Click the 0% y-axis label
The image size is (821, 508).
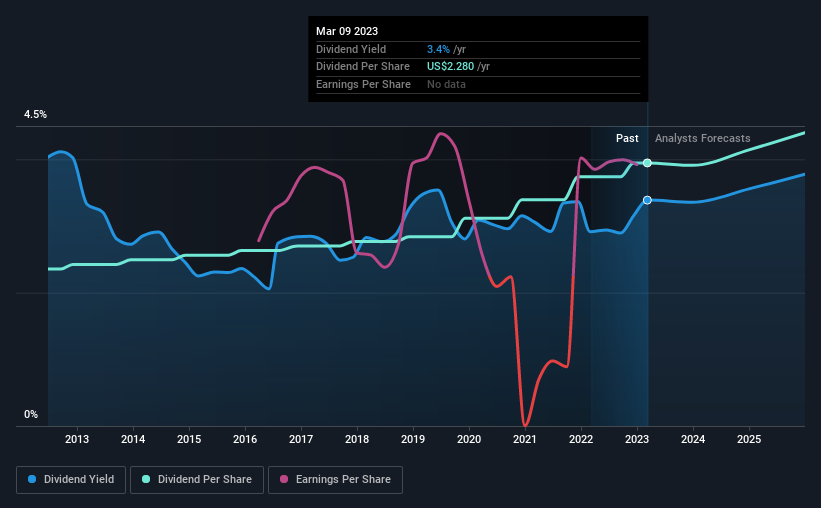tap(31, 414)
